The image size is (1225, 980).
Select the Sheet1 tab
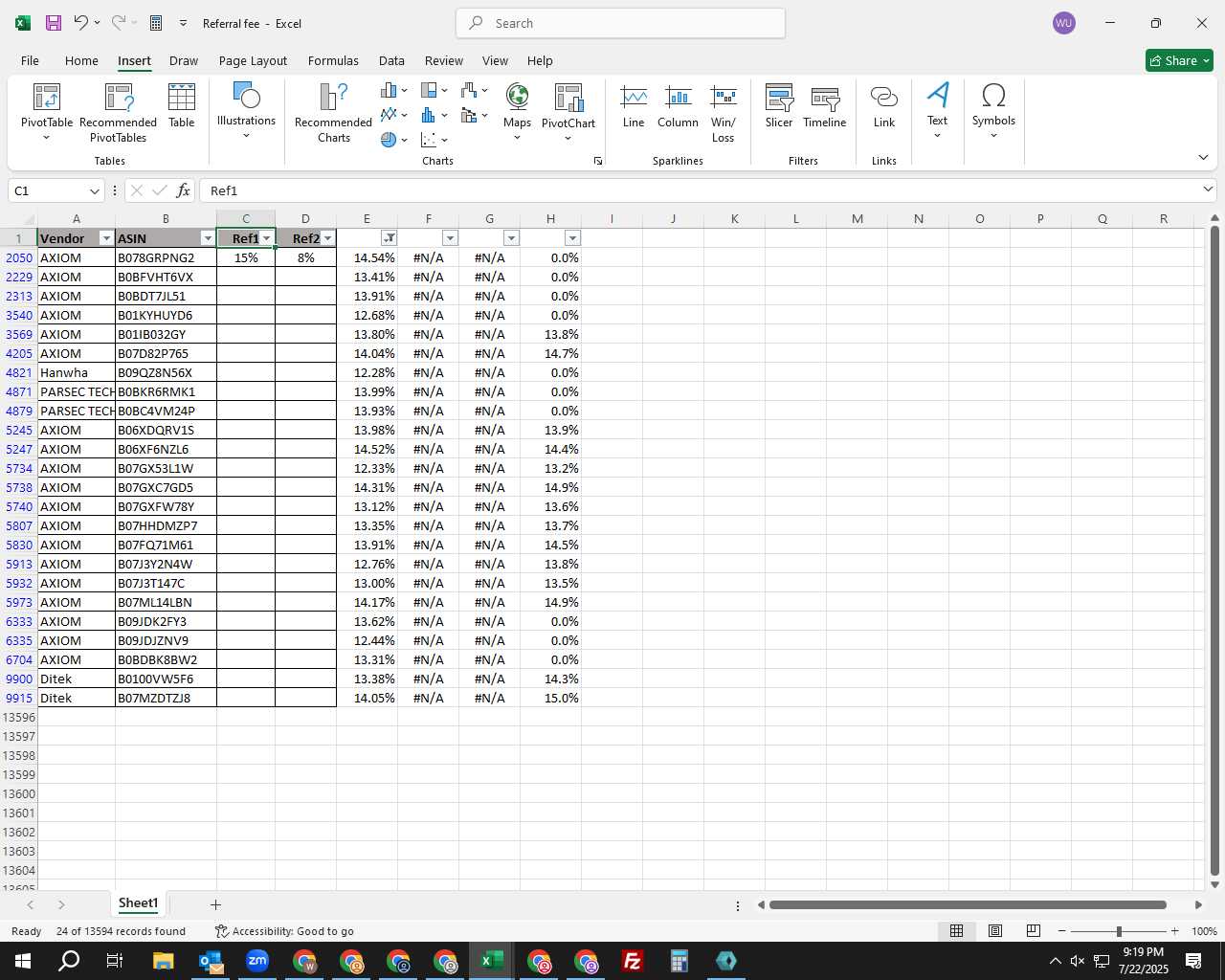coord(138,903)
